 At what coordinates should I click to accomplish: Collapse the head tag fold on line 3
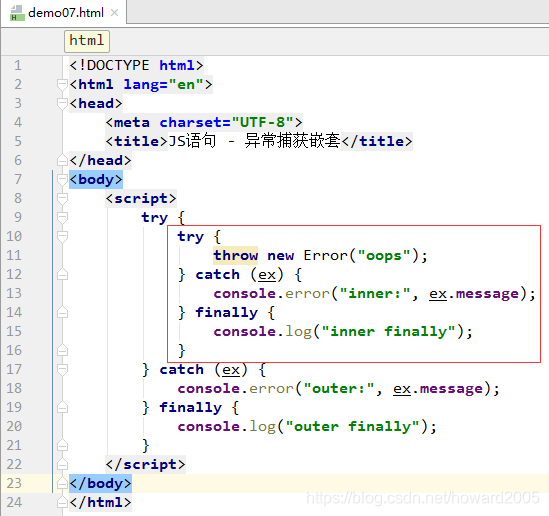[62, 103]
